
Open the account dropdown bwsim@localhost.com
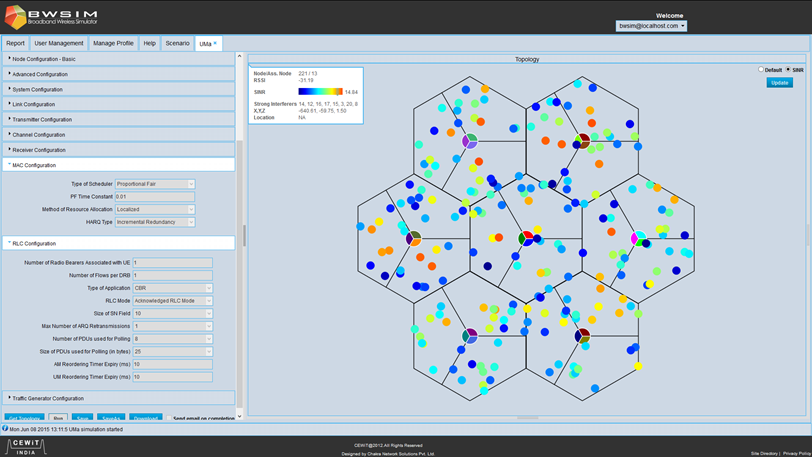[x=651, y=26]
